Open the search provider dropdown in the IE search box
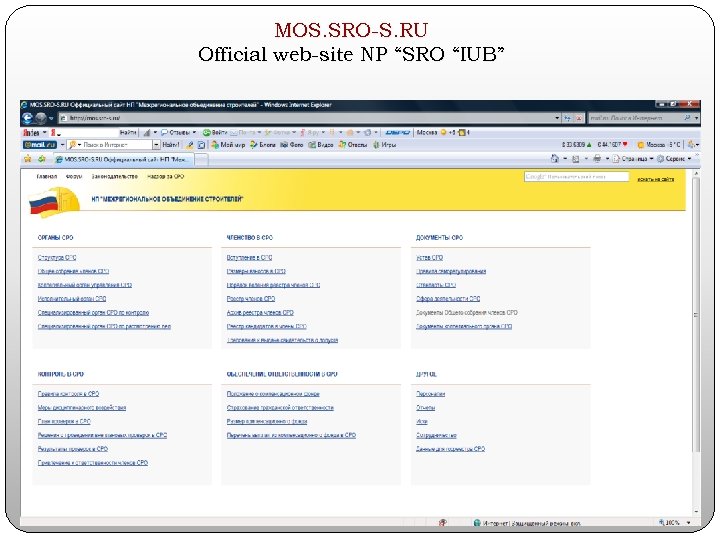The width and height of the screenshot is (720, 540). (696, 118)
